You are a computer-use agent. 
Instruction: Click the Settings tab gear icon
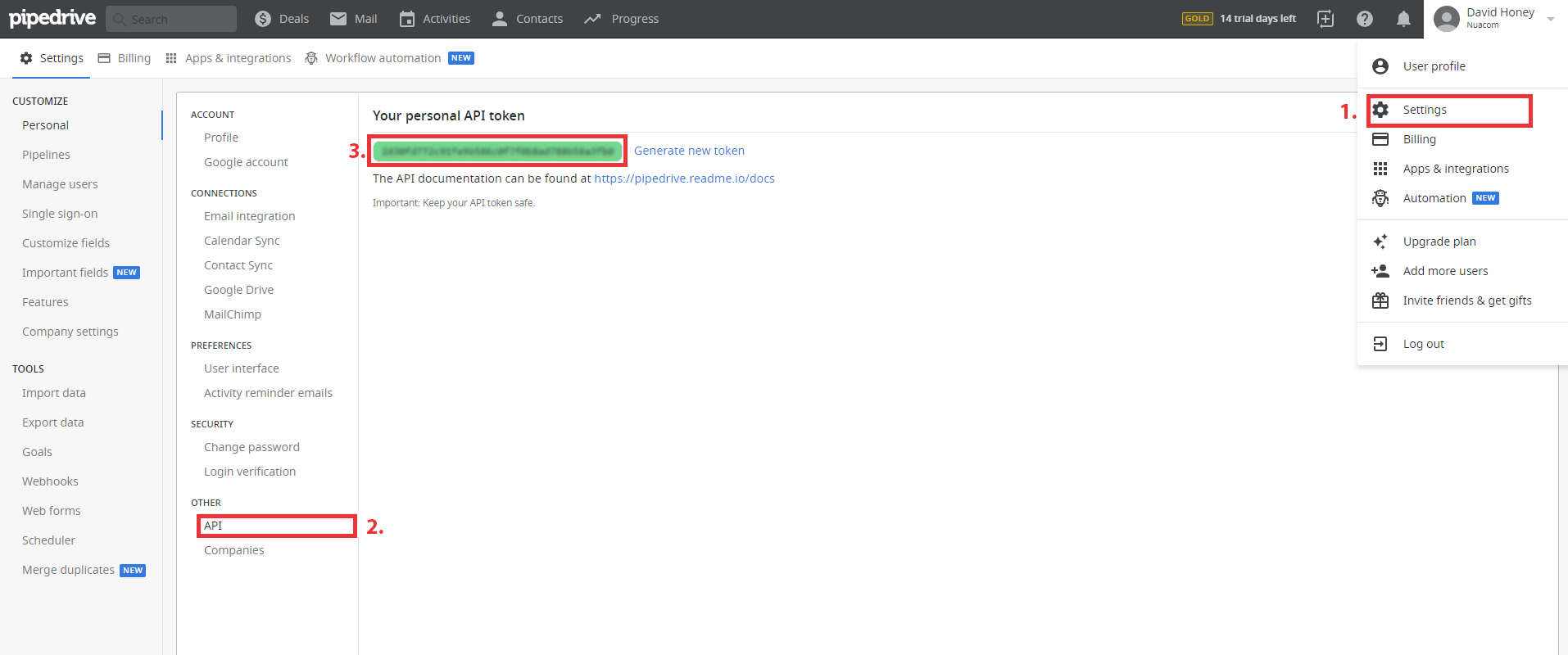pos(26,58)
